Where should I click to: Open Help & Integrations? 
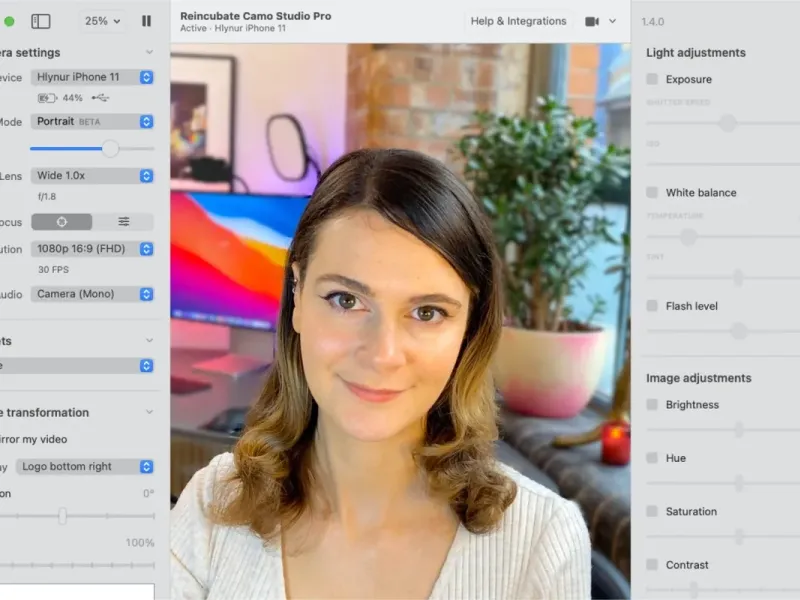tap(518, 21)
